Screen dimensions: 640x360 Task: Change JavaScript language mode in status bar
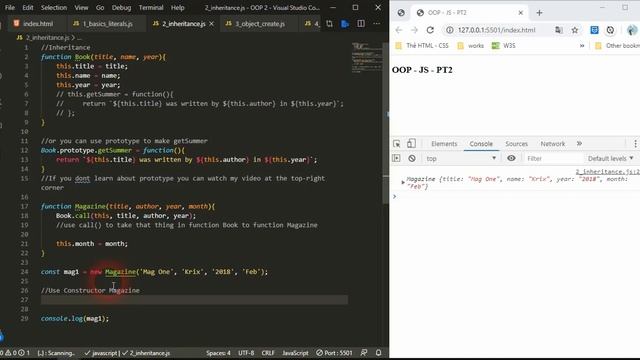tap(295, 353)
